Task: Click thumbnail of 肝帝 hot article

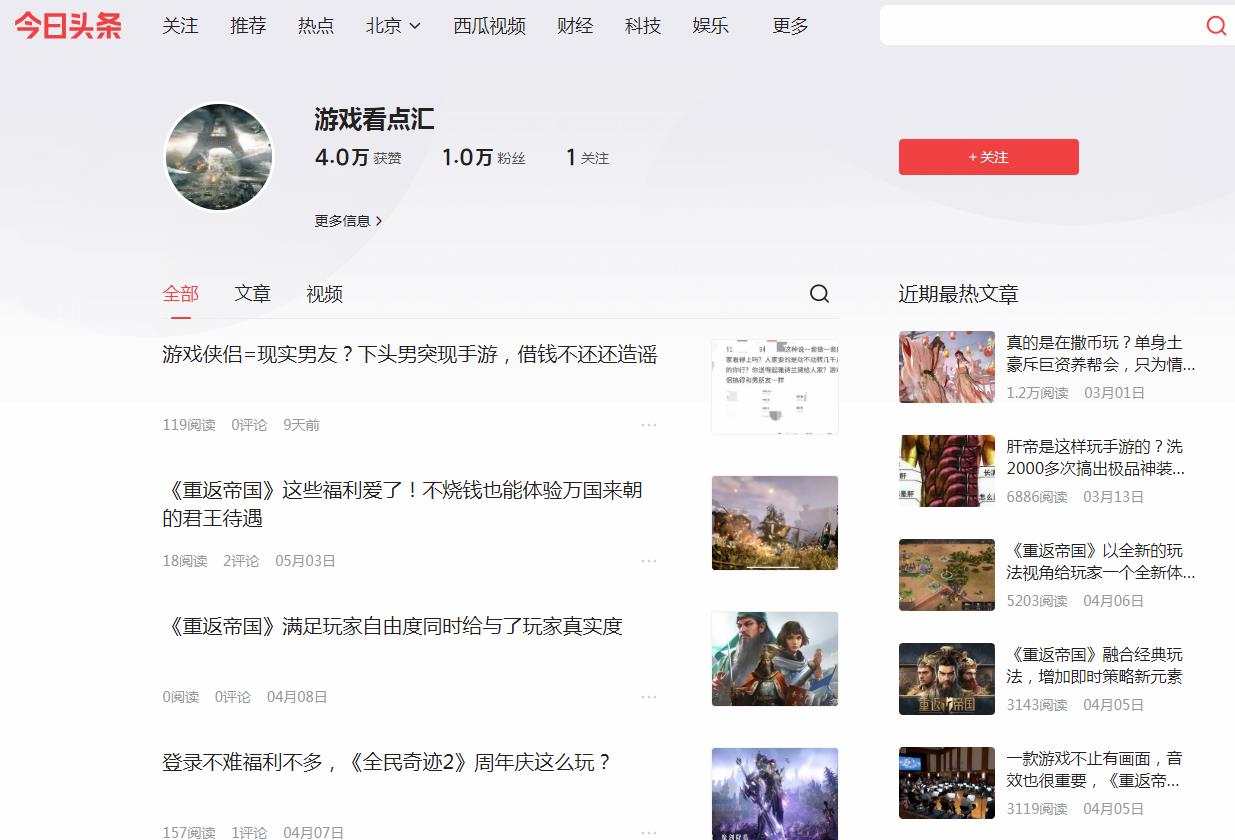Action: tap(947, 471)
